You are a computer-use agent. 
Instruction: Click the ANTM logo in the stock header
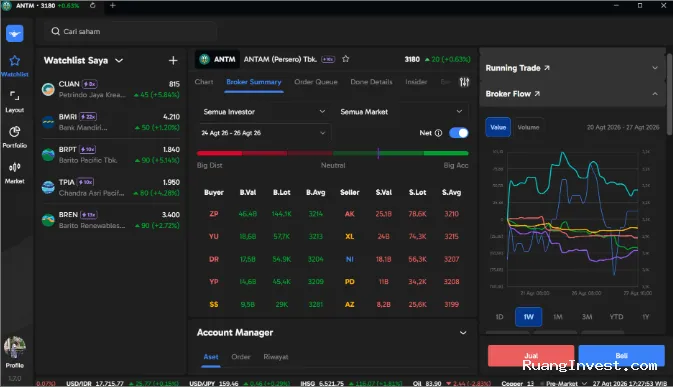pyautogui.click(x=204, y=59)
